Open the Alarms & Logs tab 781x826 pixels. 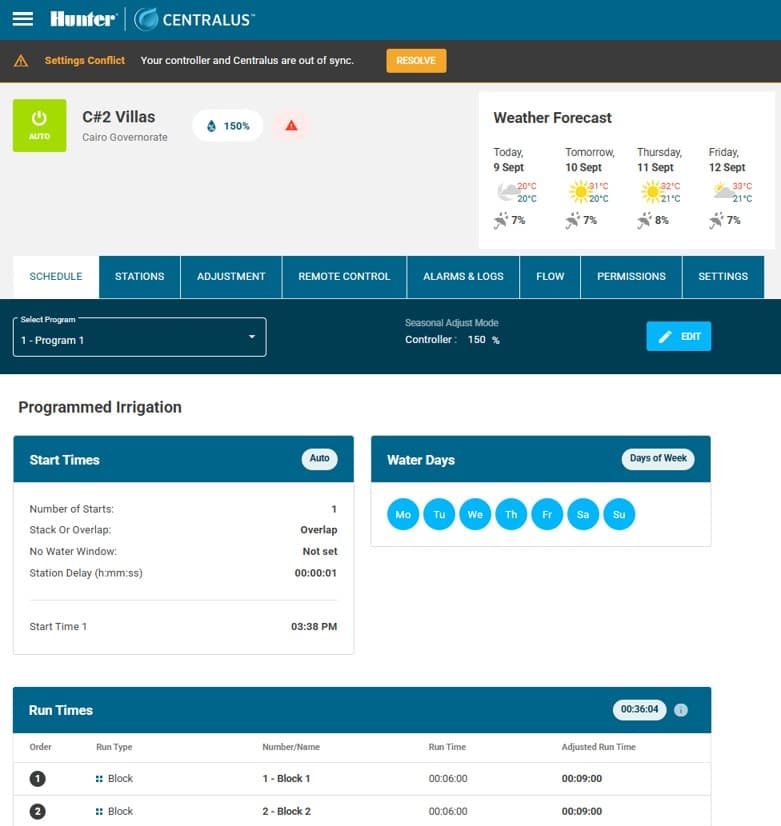click(463, 277)
